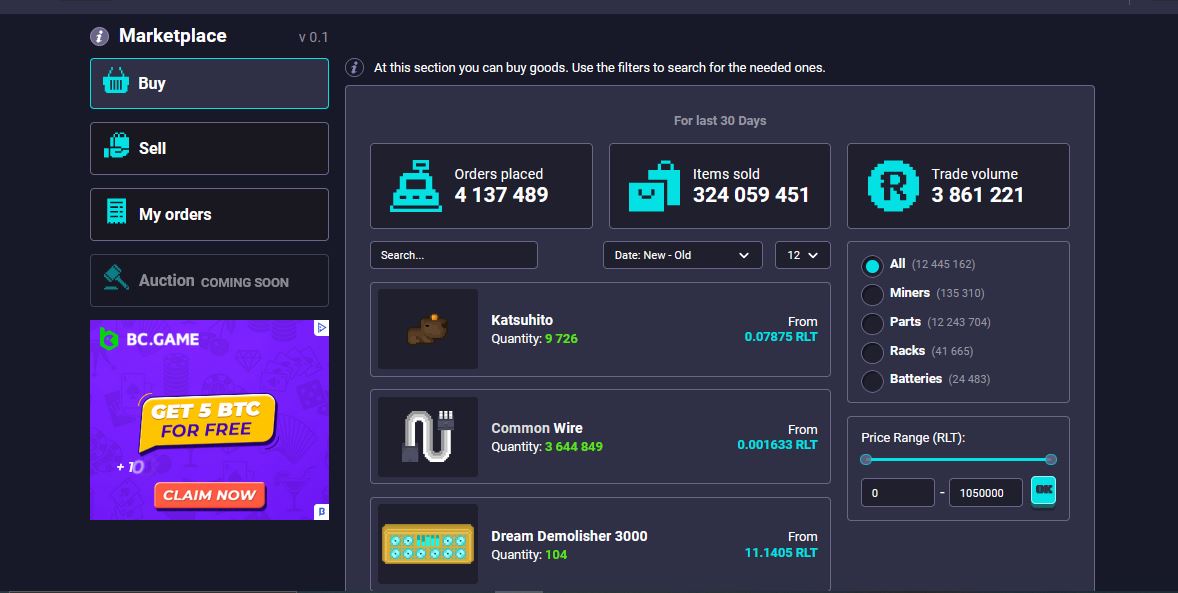The height and width of the screenshot is (593, 1178).
Task: Click the AdChoices icon on BC.GAME ad
Action: coord(321,328)
